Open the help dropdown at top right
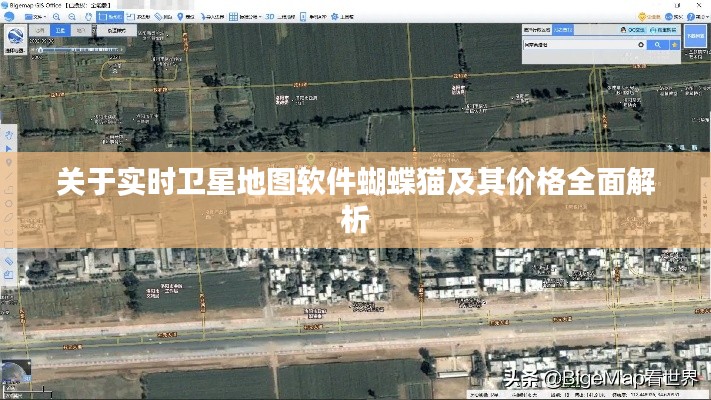The height and width of the screenshot is (400, 711). (x=697, y=17)
